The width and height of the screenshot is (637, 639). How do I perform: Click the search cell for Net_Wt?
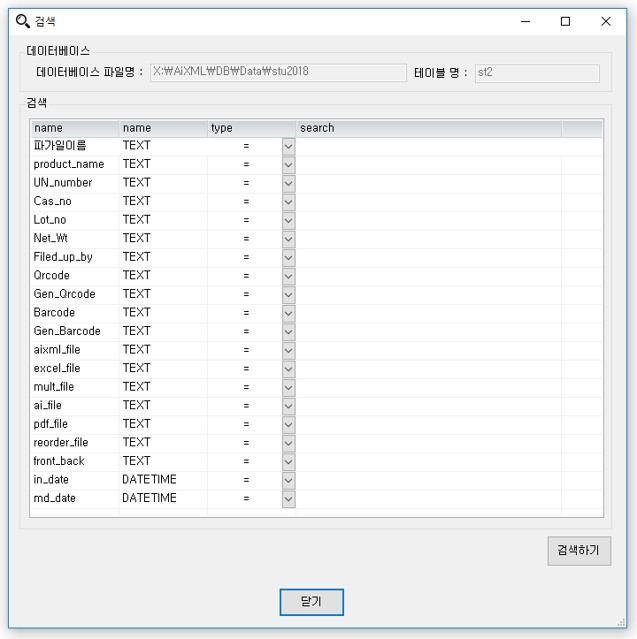pos(428,239)
